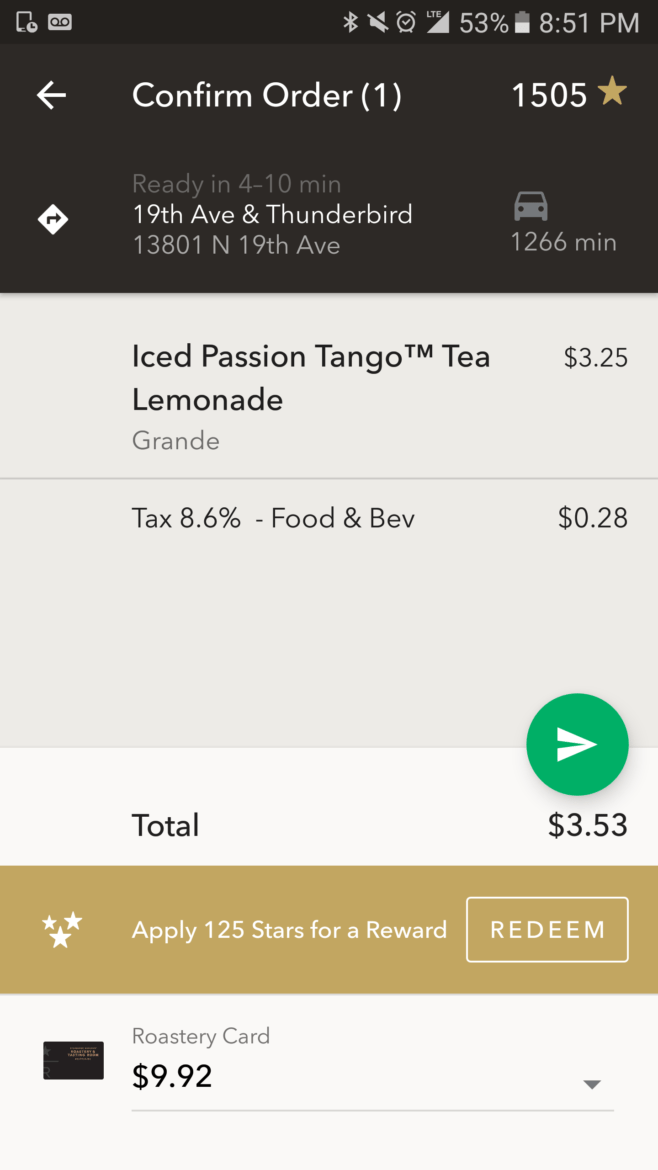This screenshot has width=658, height=1170.
Task: Open directions via diamond arrow icon
Action: tap(53, 219)
